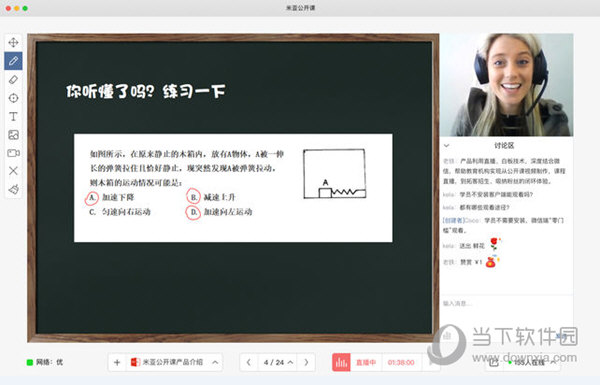Click the PowerPoint file icon

tap(135, 362)
